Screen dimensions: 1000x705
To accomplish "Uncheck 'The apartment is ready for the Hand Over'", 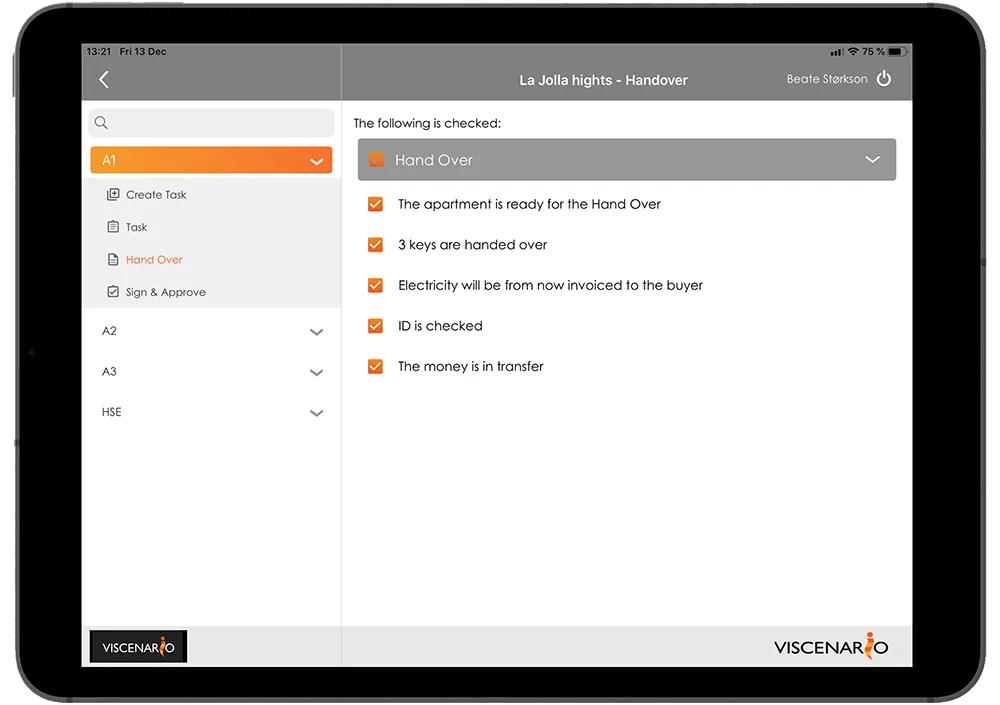I will pyautogui.click(x=375, y=204).
